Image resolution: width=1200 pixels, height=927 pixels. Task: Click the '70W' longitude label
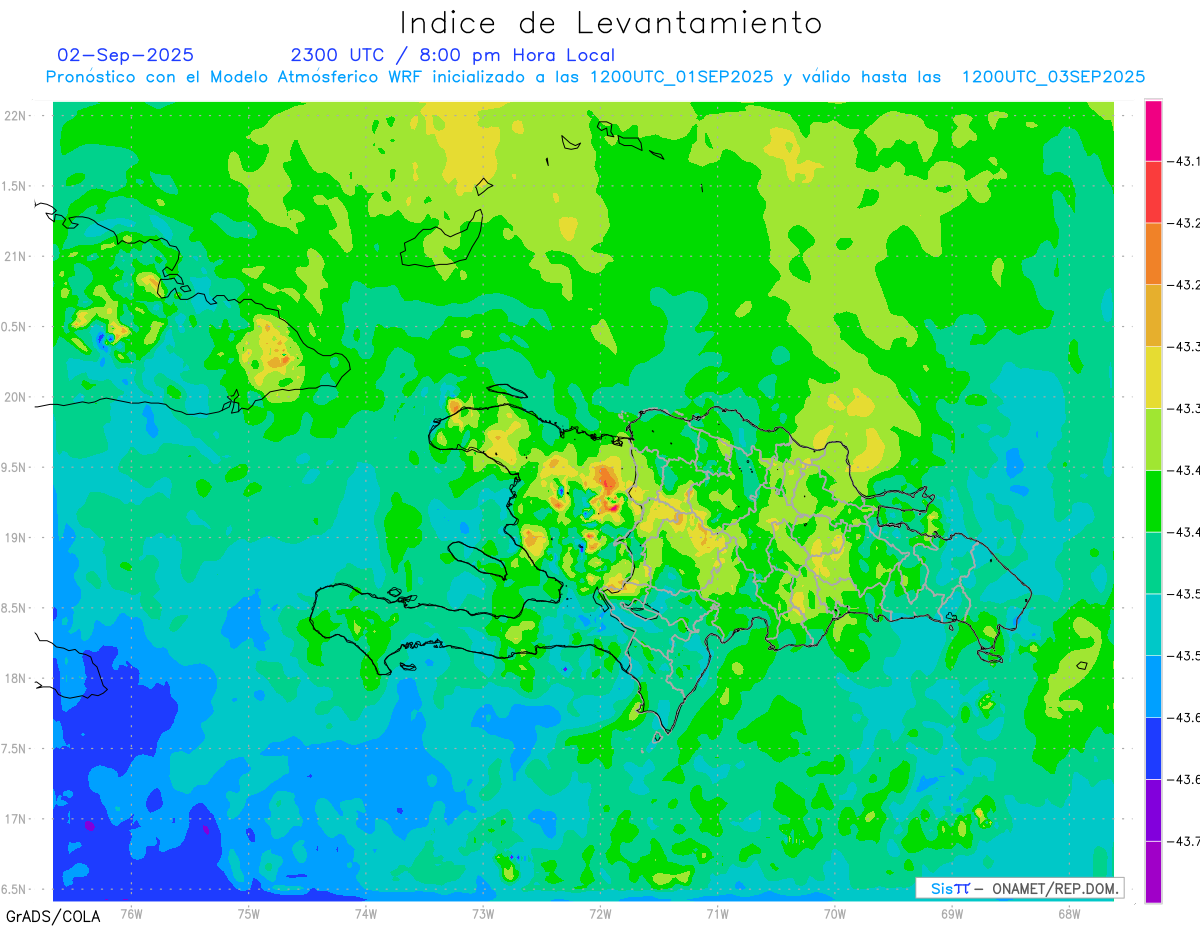click(x=835, y=914)
